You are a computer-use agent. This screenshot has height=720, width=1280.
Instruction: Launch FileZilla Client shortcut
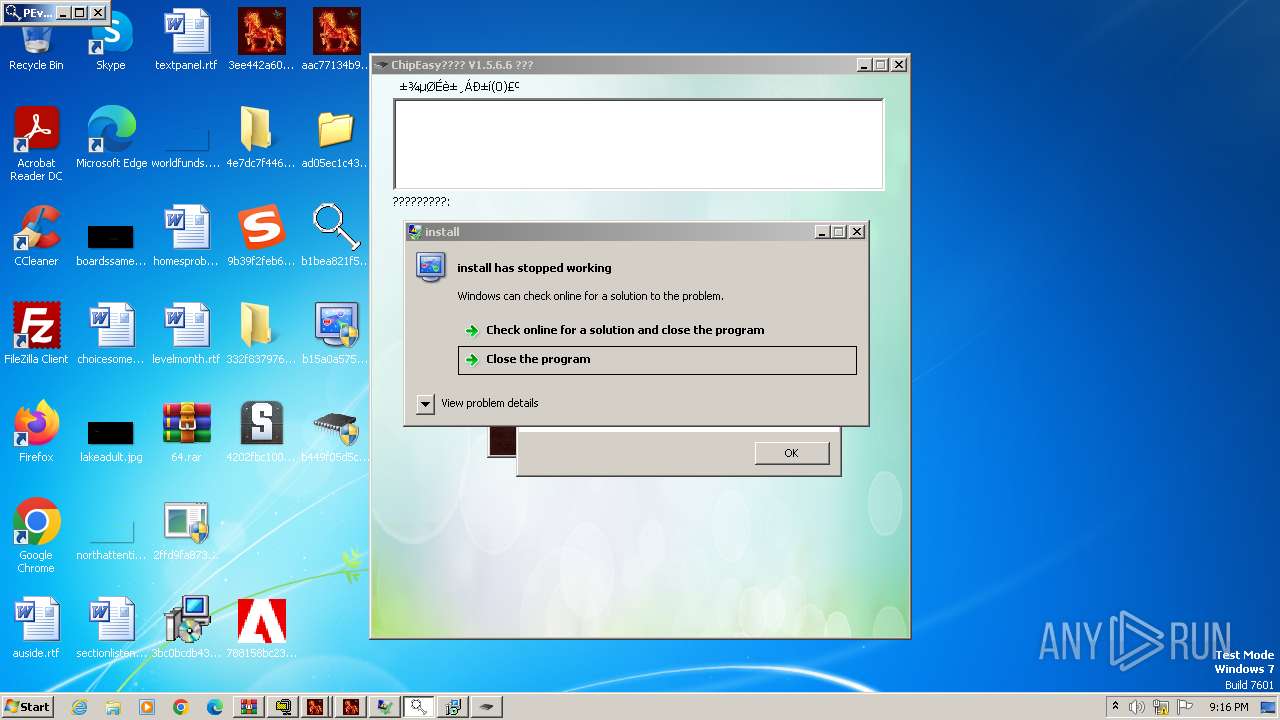tap(36, 334)
